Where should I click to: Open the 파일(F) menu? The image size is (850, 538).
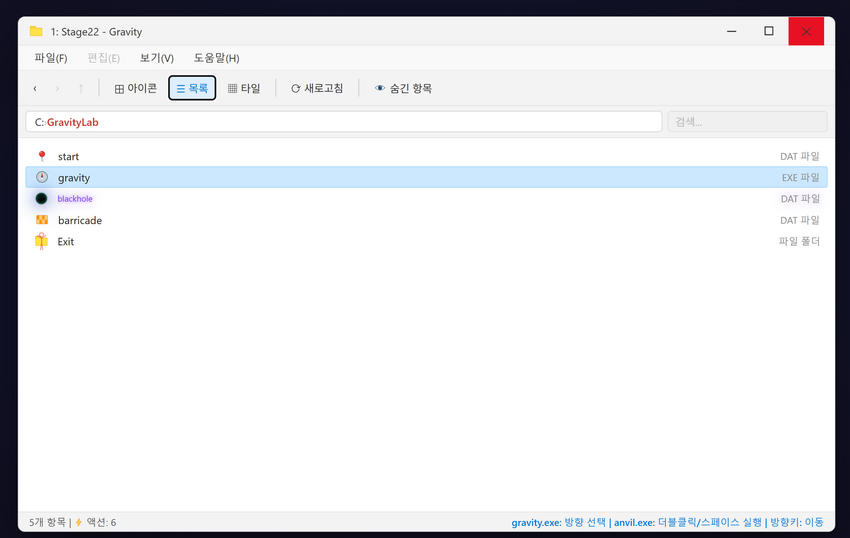[x=51, y=58]
